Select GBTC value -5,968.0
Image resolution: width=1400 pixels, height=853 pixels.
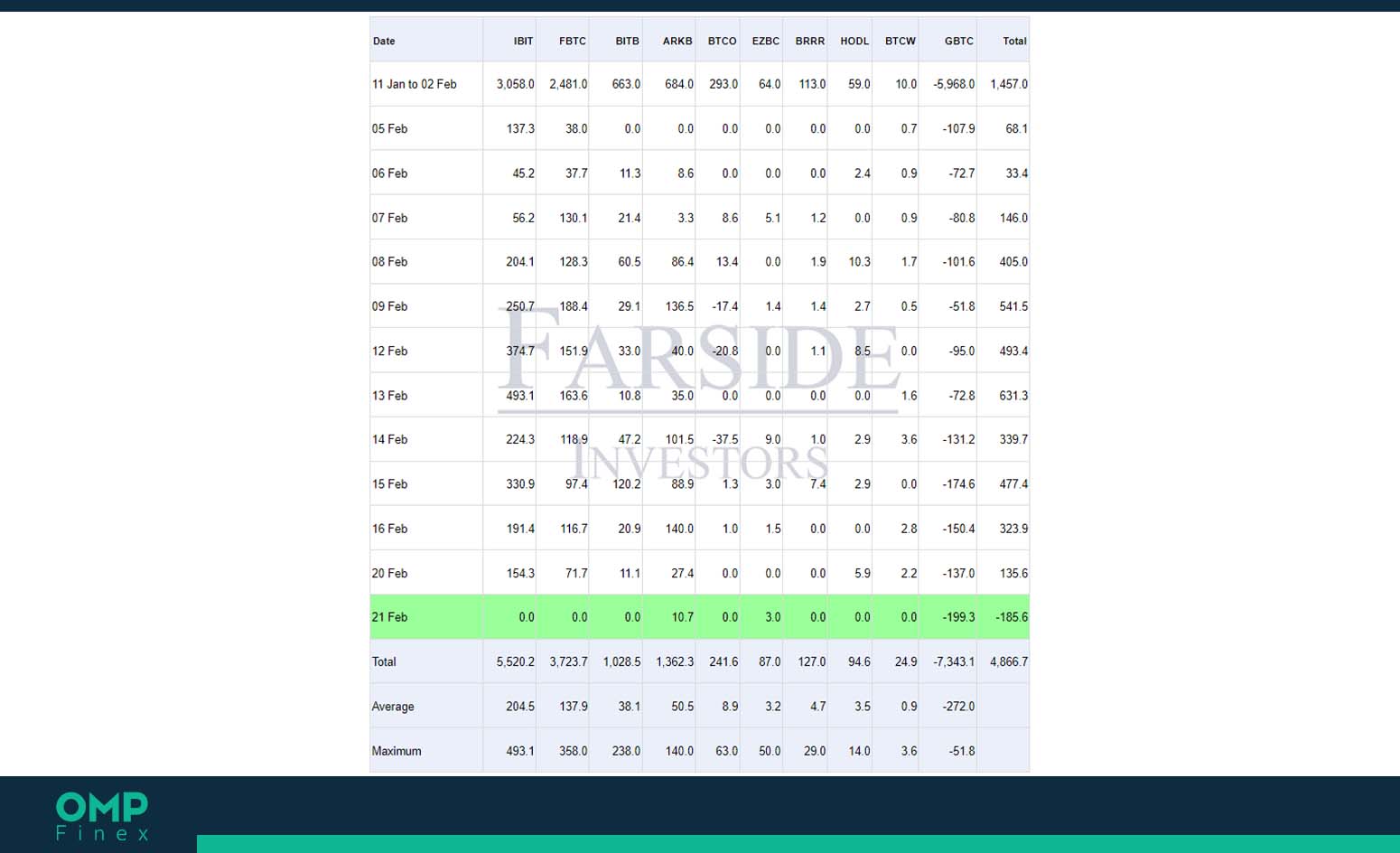tap(954, 84)
